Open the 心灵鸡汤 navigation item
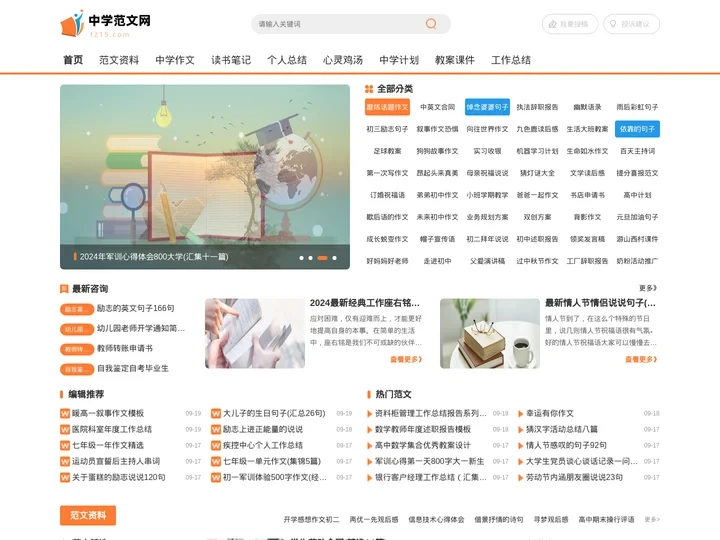The width and height of the screenshot is (720, 540). point(343,60)
